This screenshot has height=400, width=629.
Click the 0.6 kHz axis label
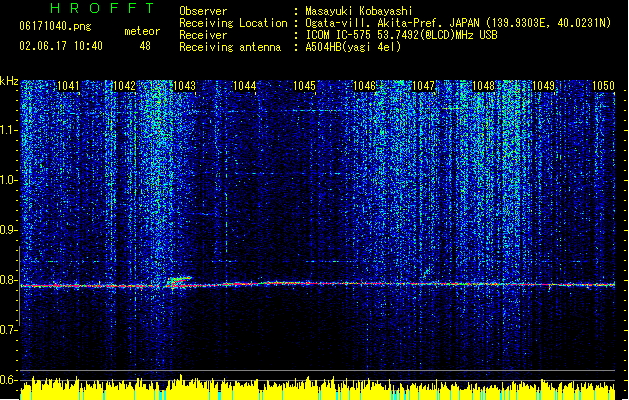[9, 380]
